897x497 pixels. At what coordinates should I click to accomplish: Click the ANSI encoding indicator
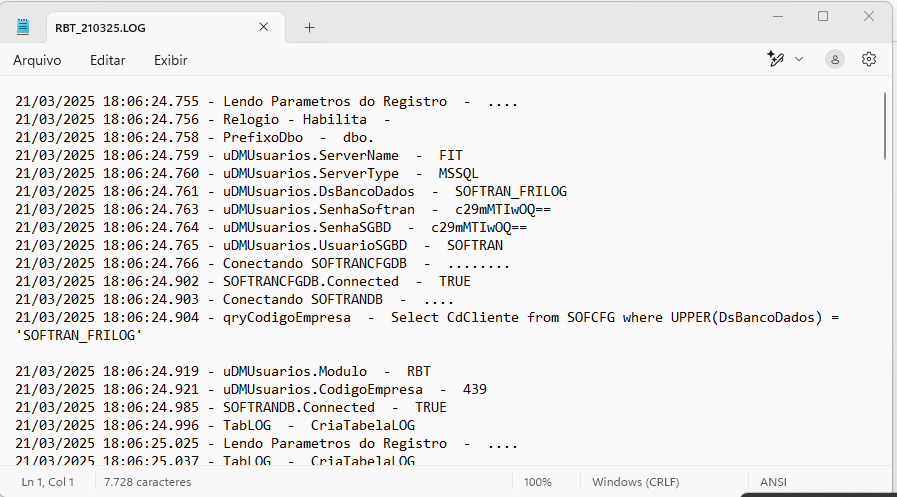774,482
